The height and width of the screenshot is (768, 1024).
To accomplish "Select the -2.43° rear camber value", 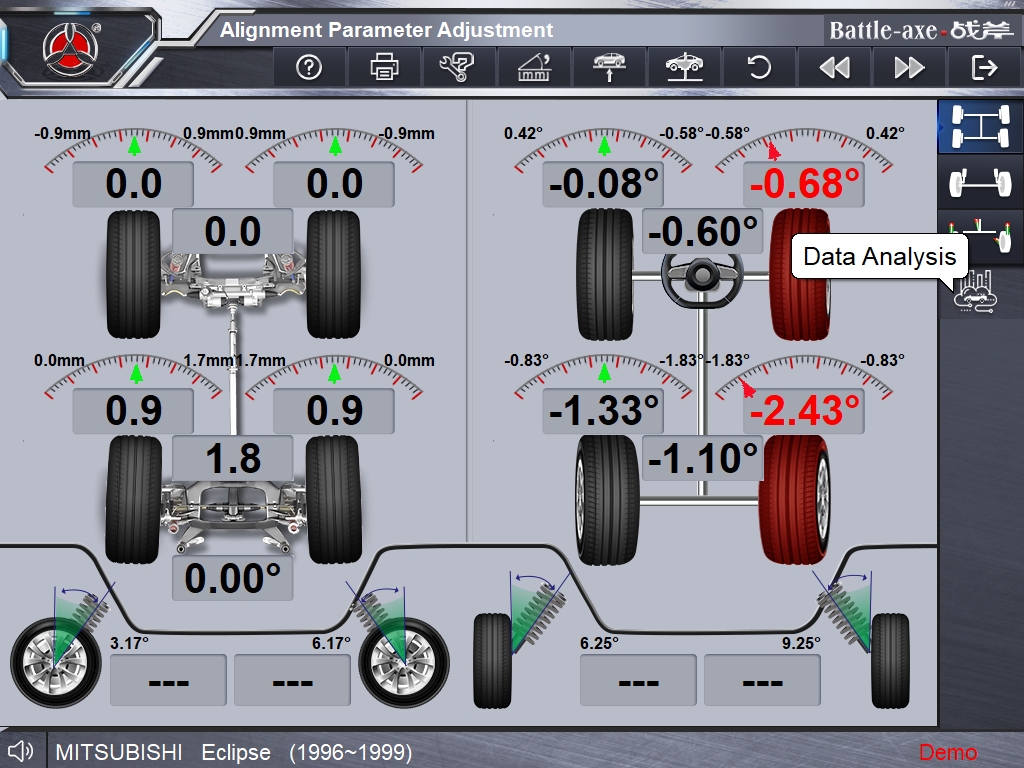I will pos(804,411).
